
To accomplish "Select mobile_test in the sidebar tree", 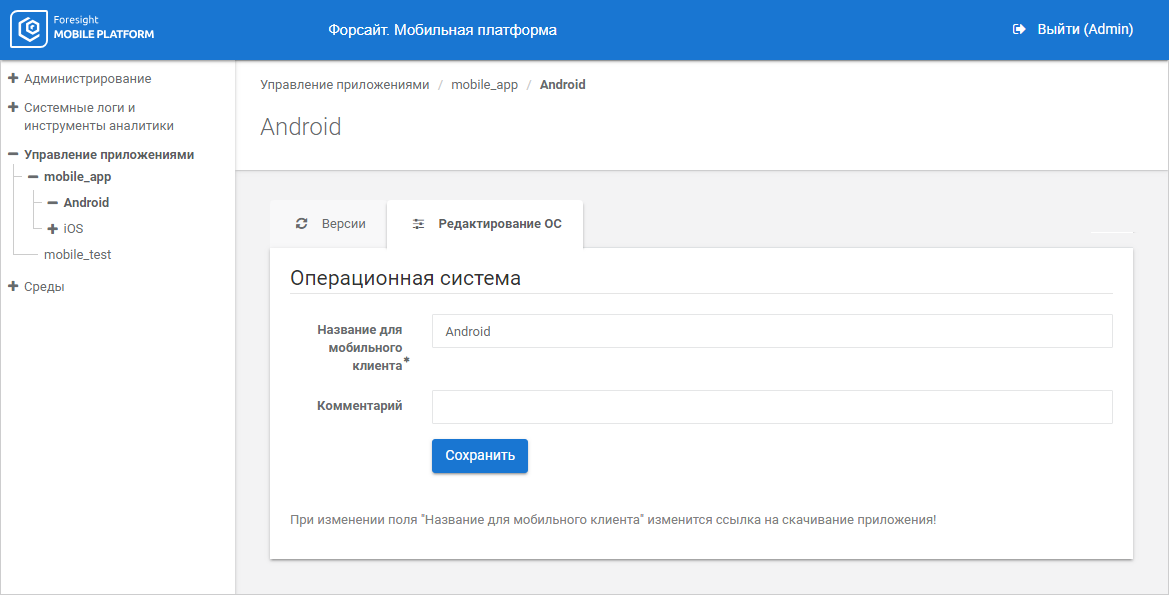I will coord(78,254).
